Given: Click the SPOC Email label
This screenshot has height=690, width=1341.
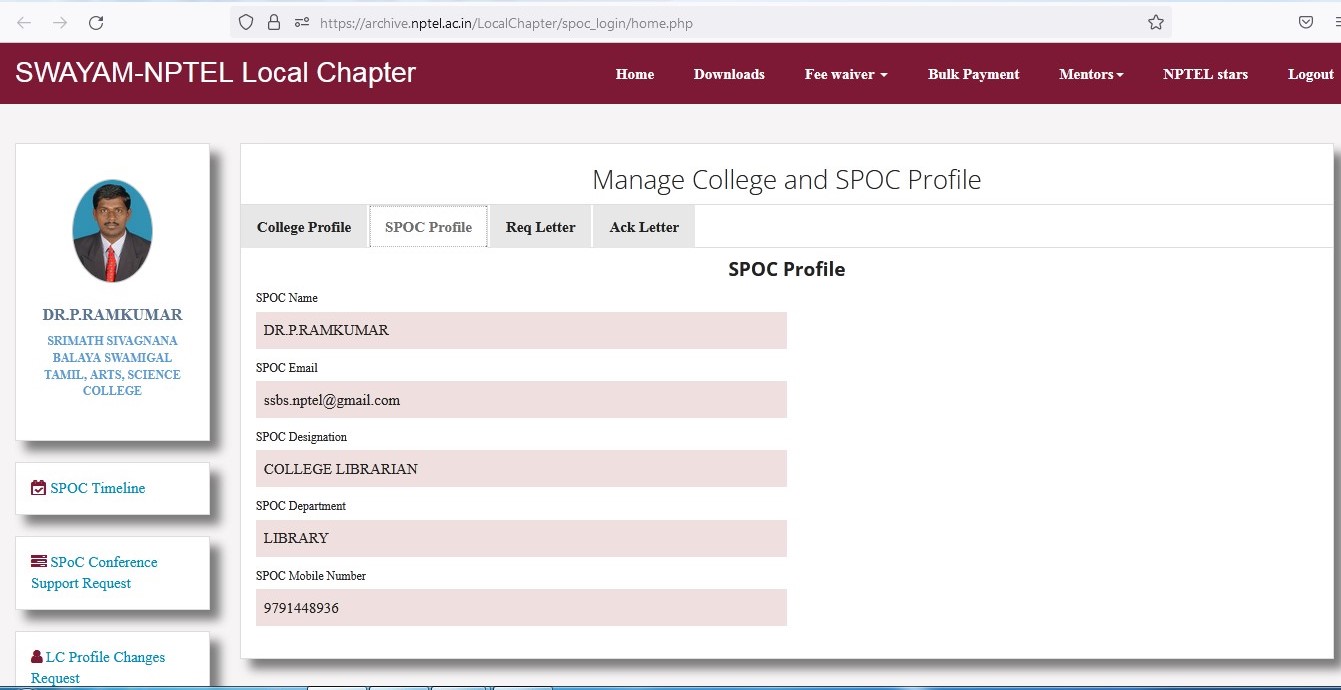Looking at the screenshot, I should pos(287,367).
